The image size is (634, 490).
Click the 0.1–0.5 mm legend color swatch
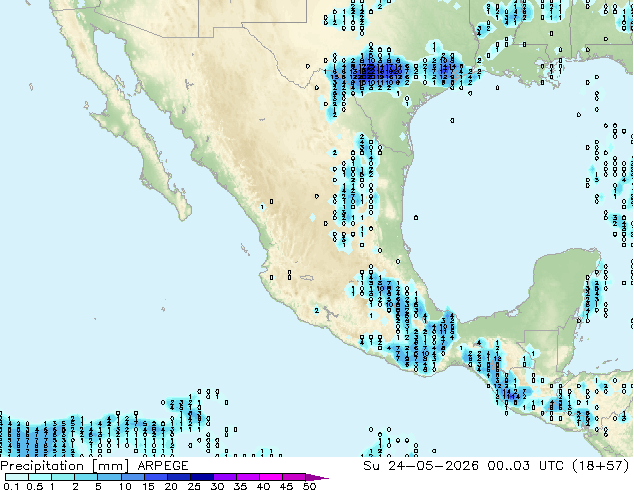pyautogui.click(x=17, y=477)
